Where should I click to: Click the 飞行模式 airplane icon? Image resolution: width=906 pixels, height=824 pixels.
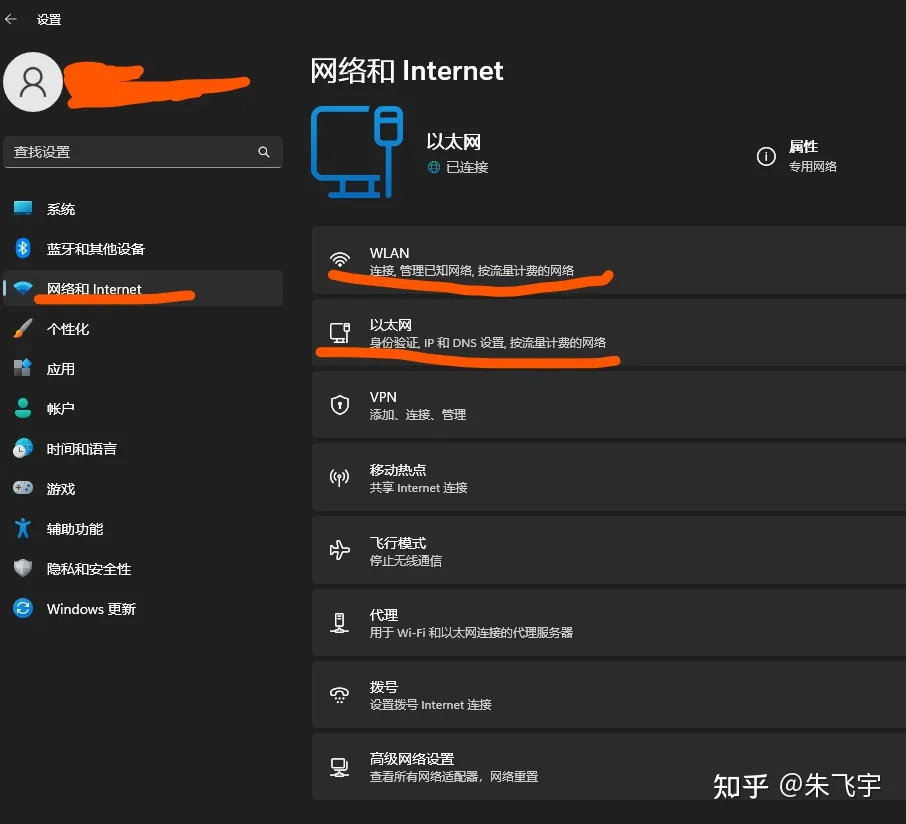tap(340, 550)
